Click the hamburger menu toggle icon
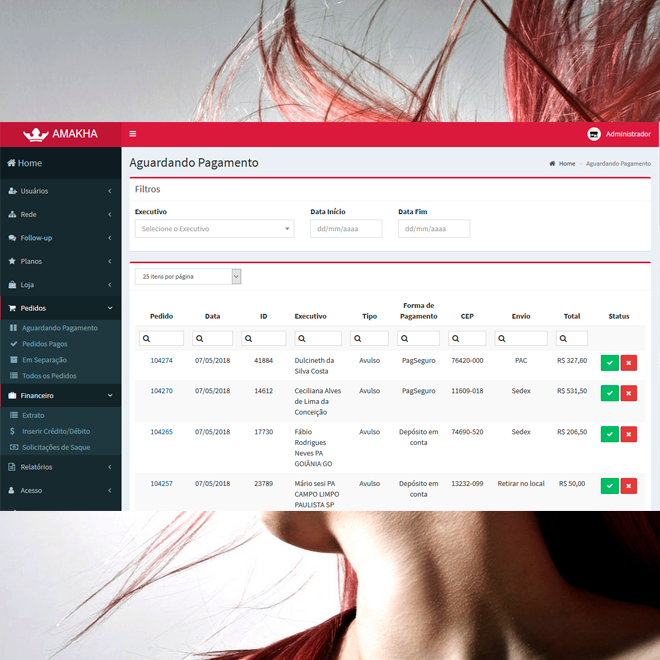The image size is (660, 660). (x=133, y=134)
